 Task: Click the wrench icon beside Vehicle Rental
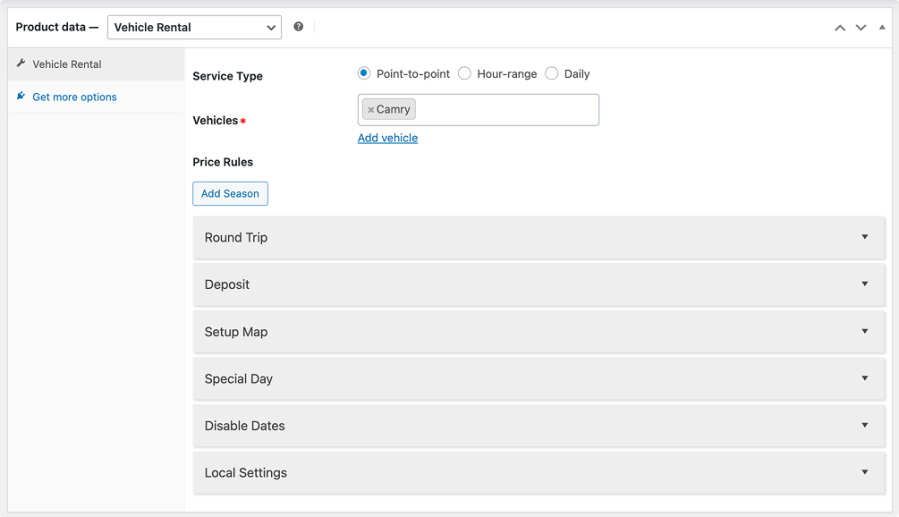(x=21, y=64)
